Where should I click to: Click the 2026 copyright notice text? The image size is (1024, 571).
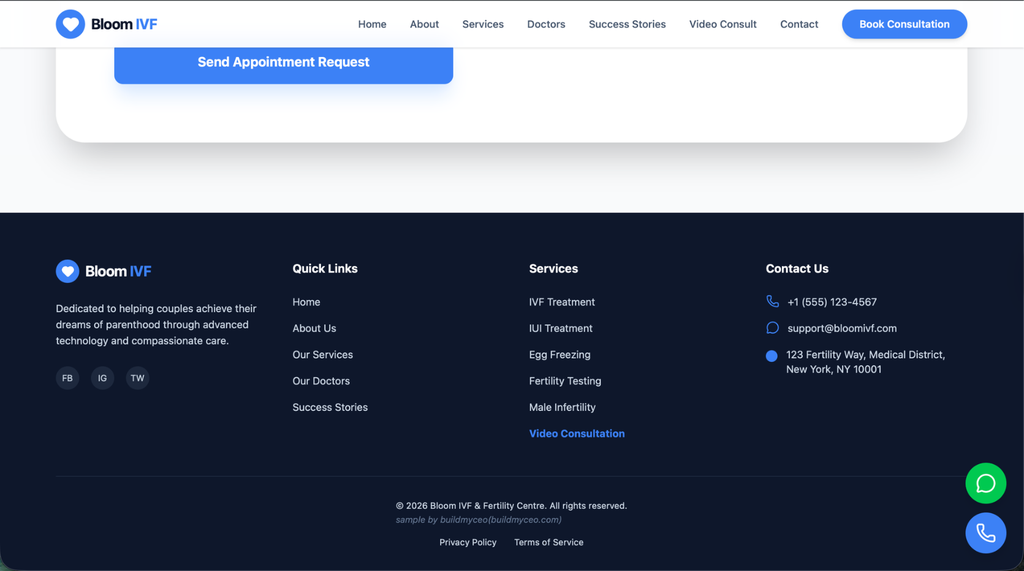[511, 506]
